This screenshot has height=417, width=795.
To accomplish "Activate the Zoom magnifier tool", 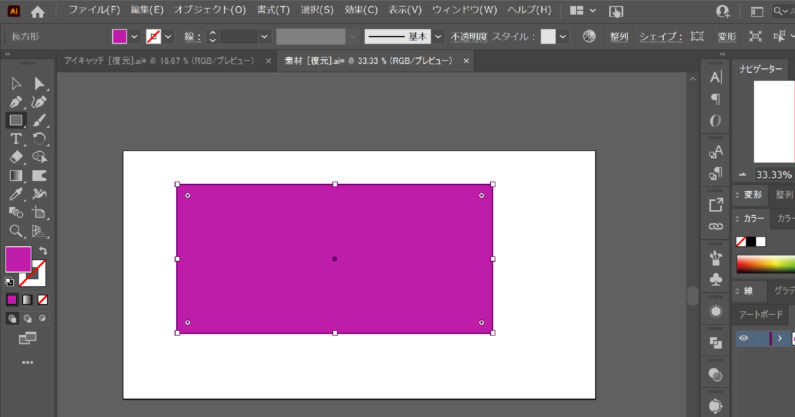I will pos(16,231).
